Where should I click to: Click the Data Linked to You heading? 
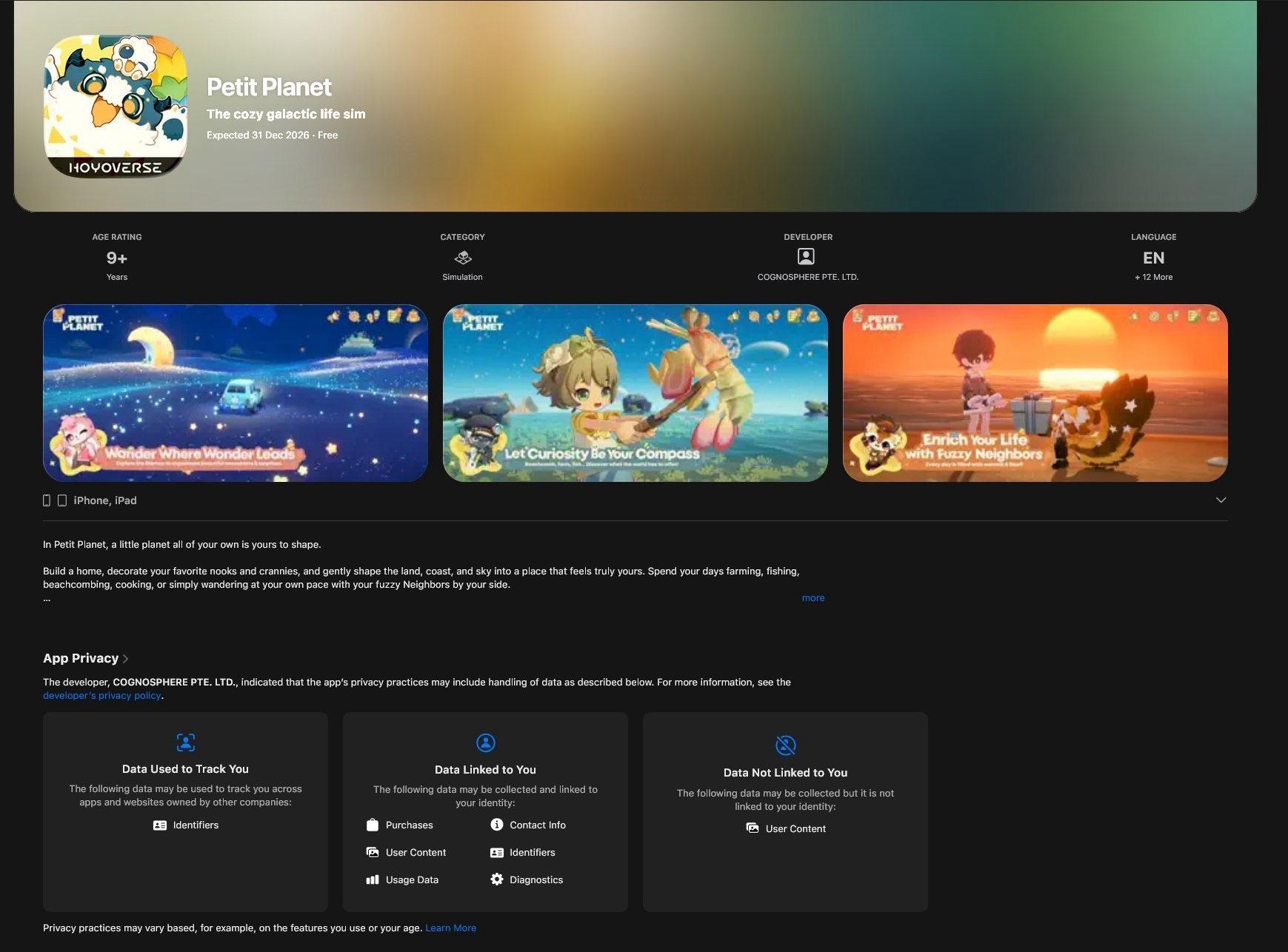pos(485,770)
